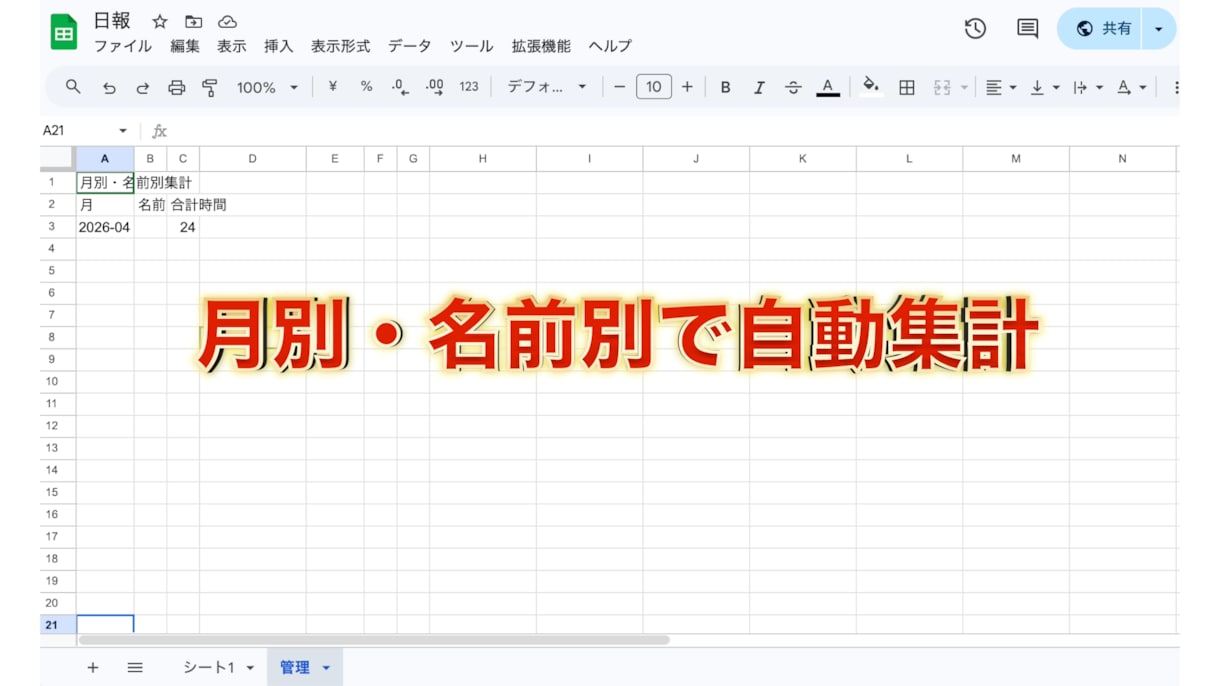Format as percent

(x=366, y=87)
